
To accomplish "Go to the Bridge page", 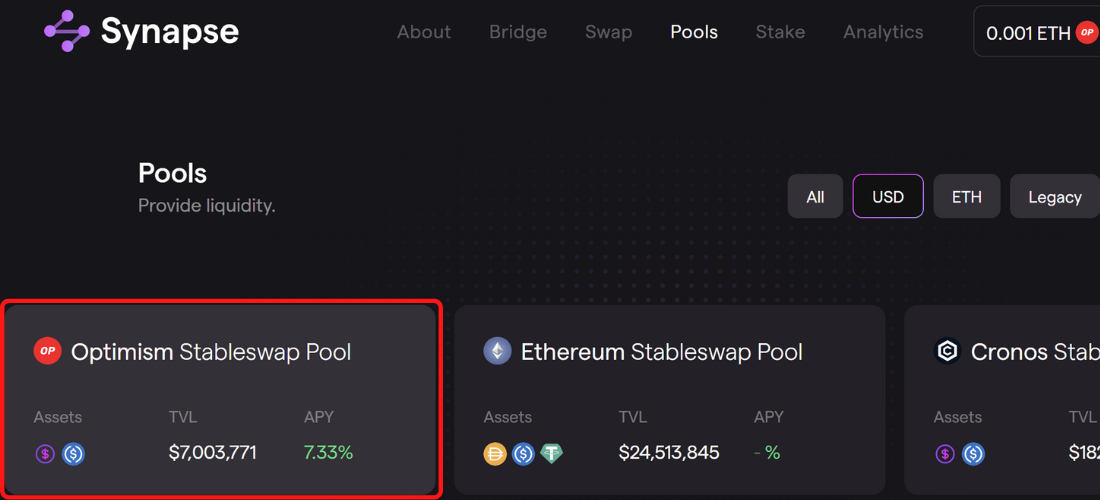I will (518, 32).
